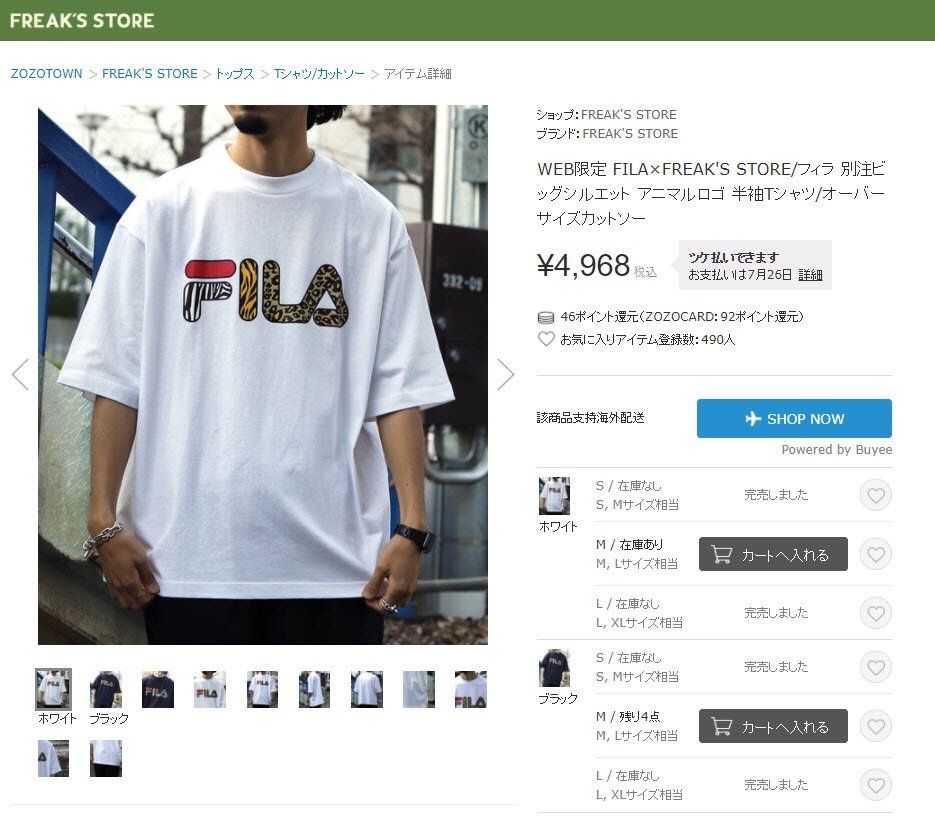Show next product image arrow
Viewport: 935px width, 820px height.
pos(505,375)
